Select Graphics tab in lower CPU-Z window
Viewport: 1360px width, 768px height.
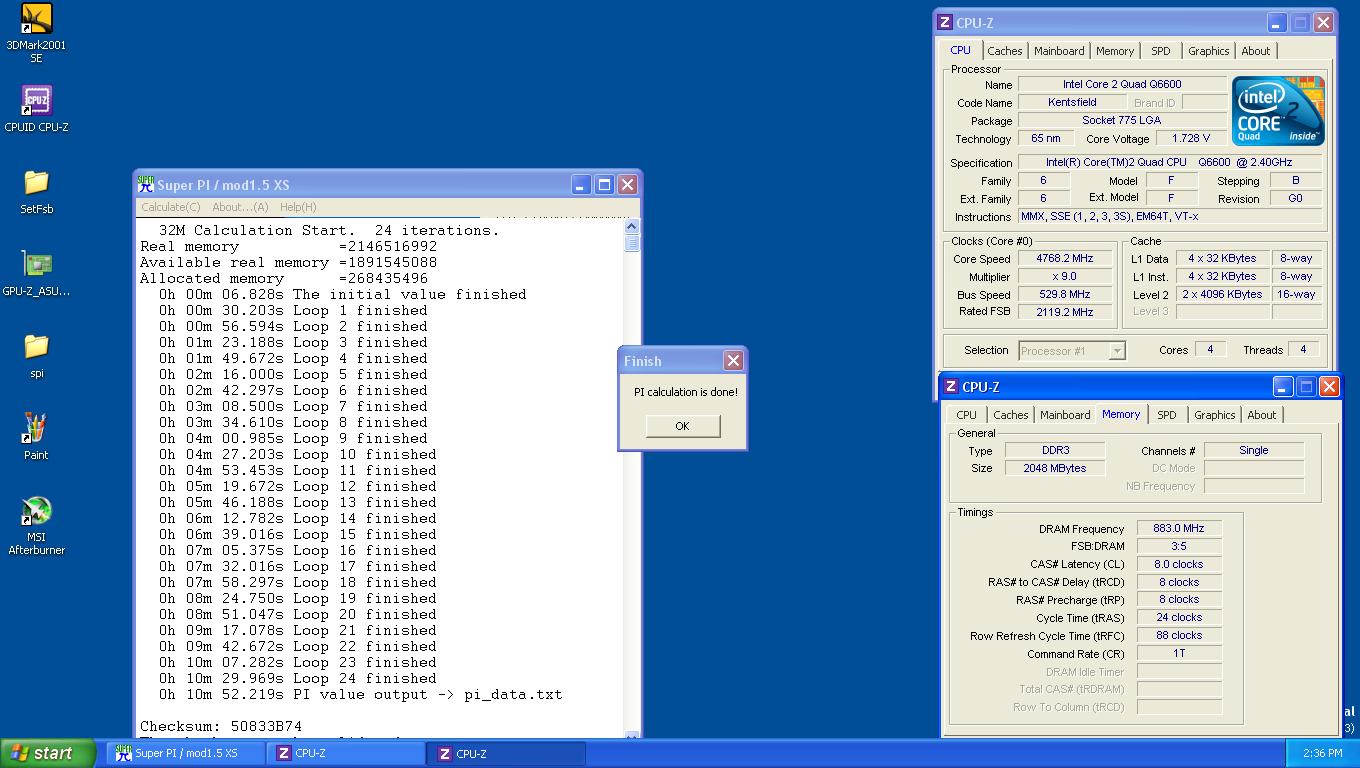(1214, 415)
